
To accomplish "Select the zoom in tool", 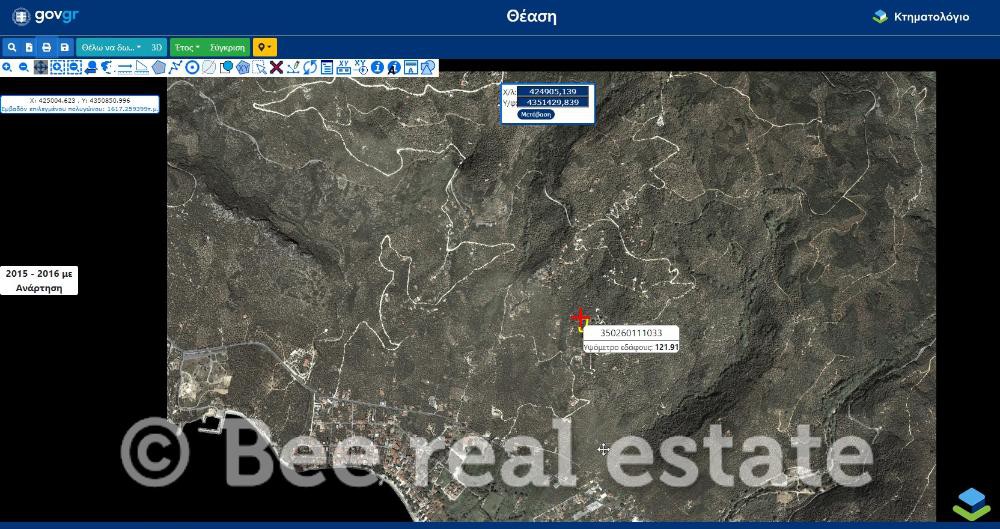I will coord(7,68).
